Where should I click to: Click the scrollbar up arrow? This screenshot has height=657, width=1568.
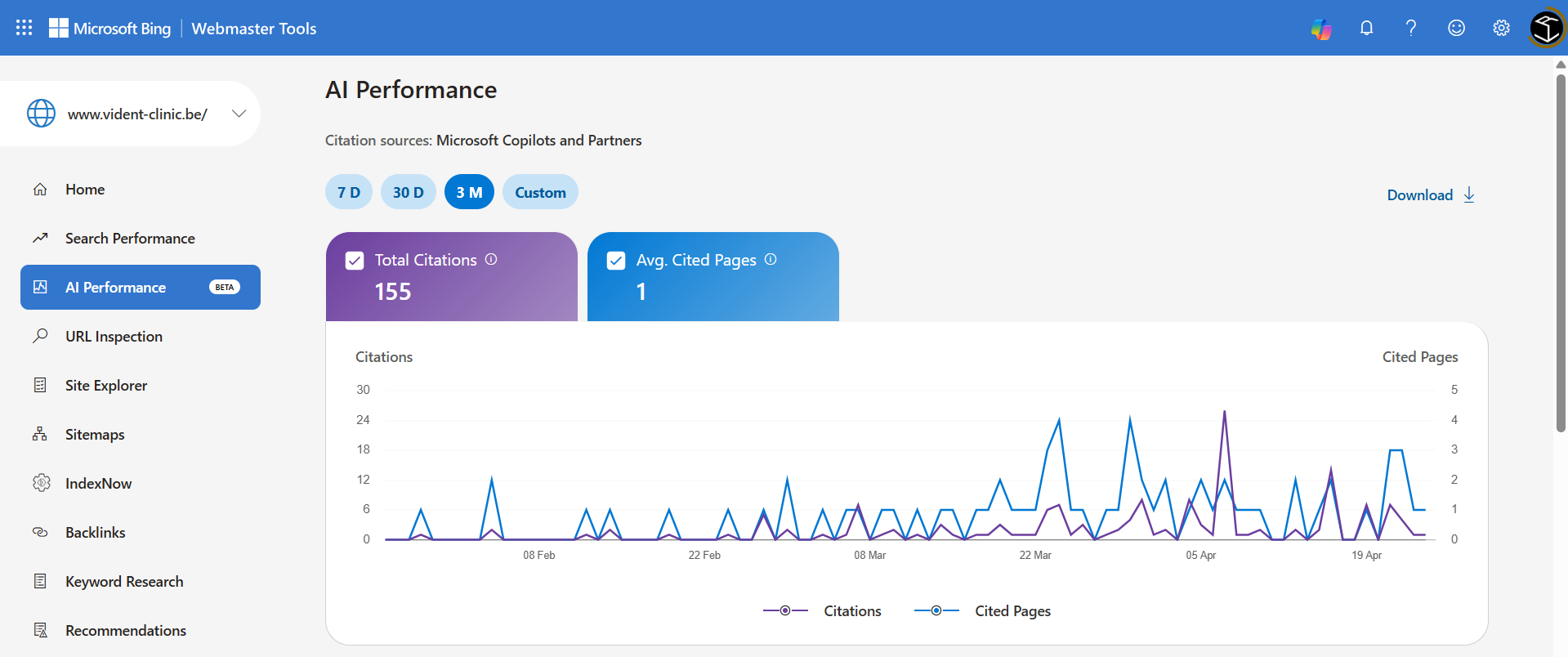click(x=1561, y=65)
